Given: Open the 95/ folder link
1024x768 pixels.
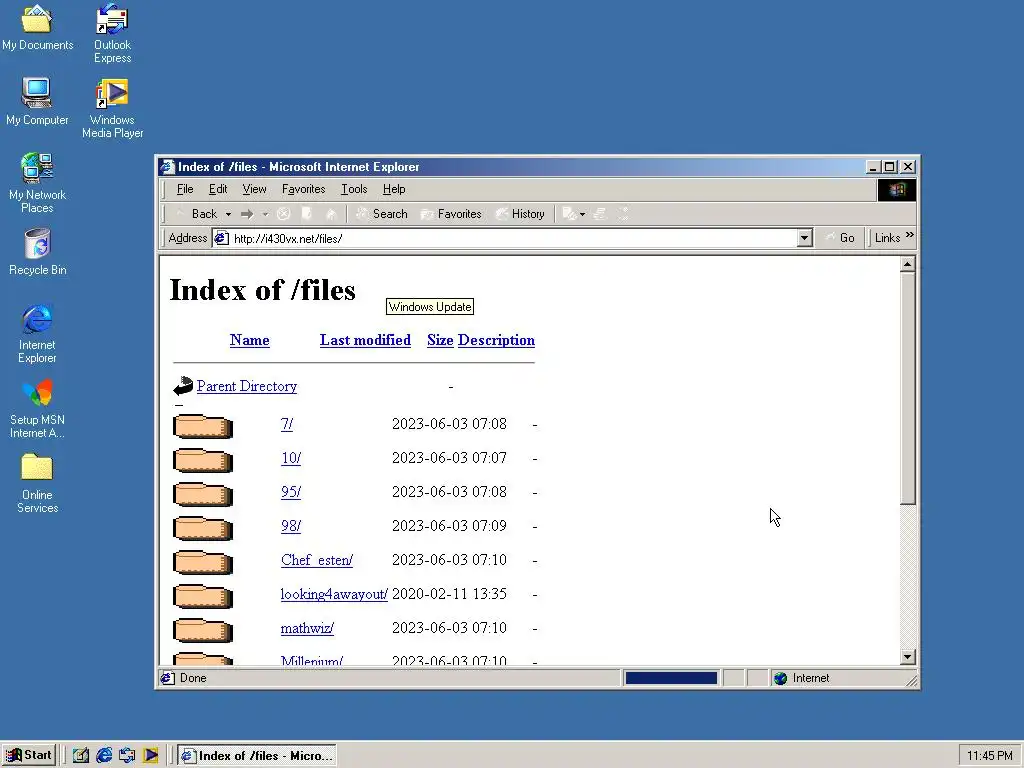Looking at the screenshot, I should (291, 492).
